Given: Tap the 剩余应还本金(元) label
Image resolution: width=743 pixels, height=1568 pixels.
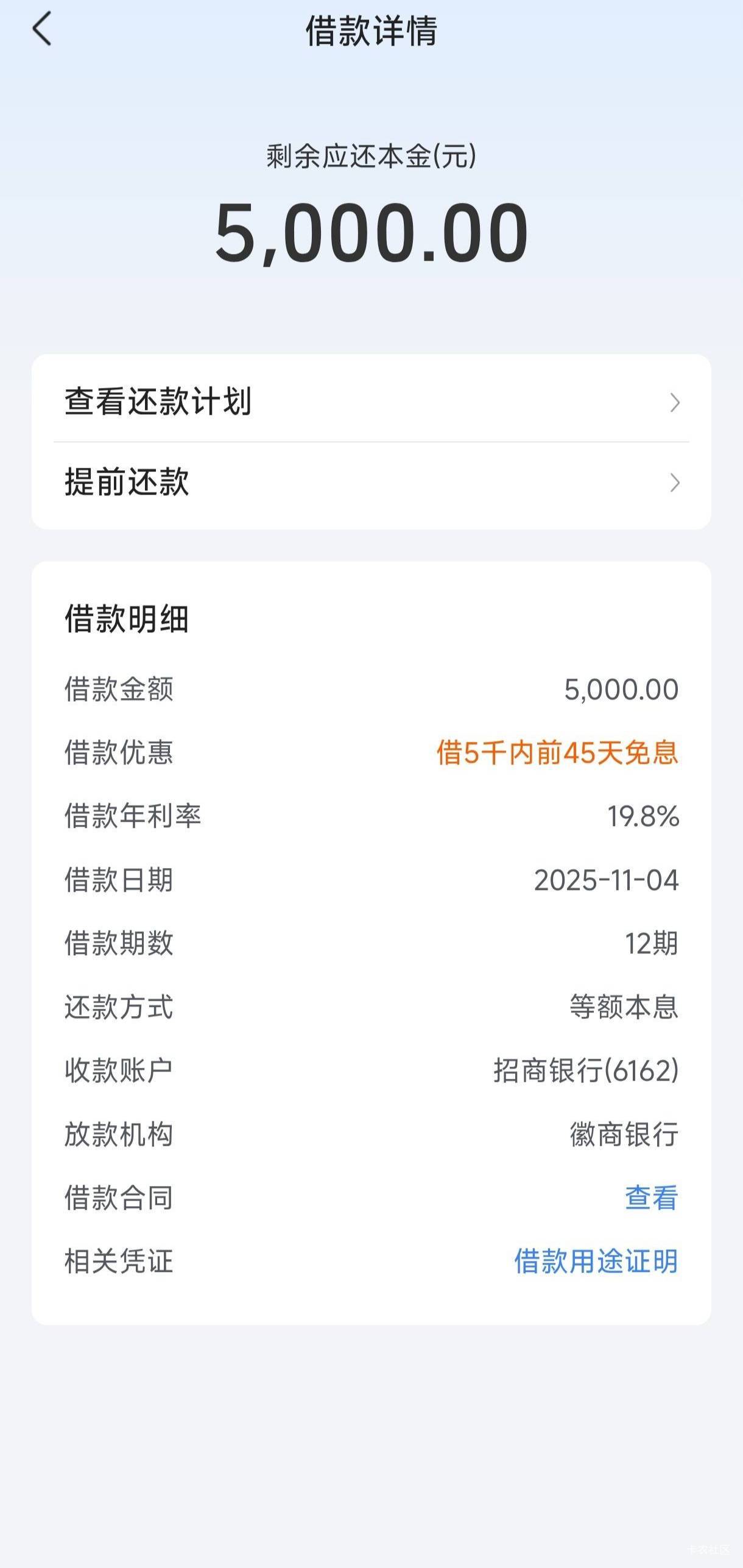Looking at the screenshot, I should coord(371,157).
